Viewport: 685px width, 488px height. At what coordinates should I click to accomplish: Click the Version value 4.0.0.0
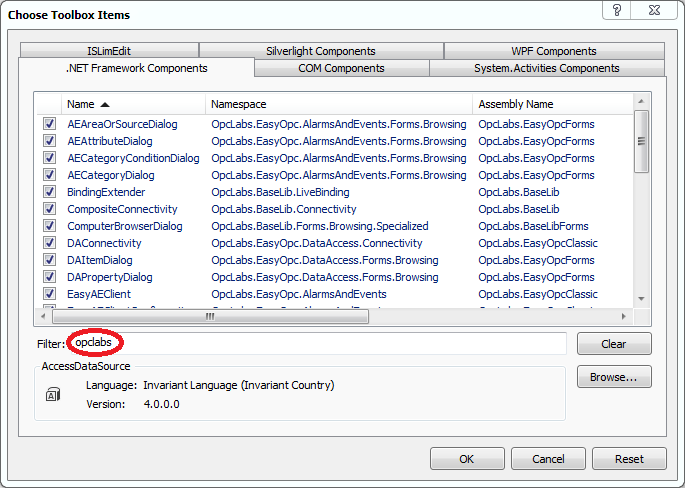tap(162, 404)
